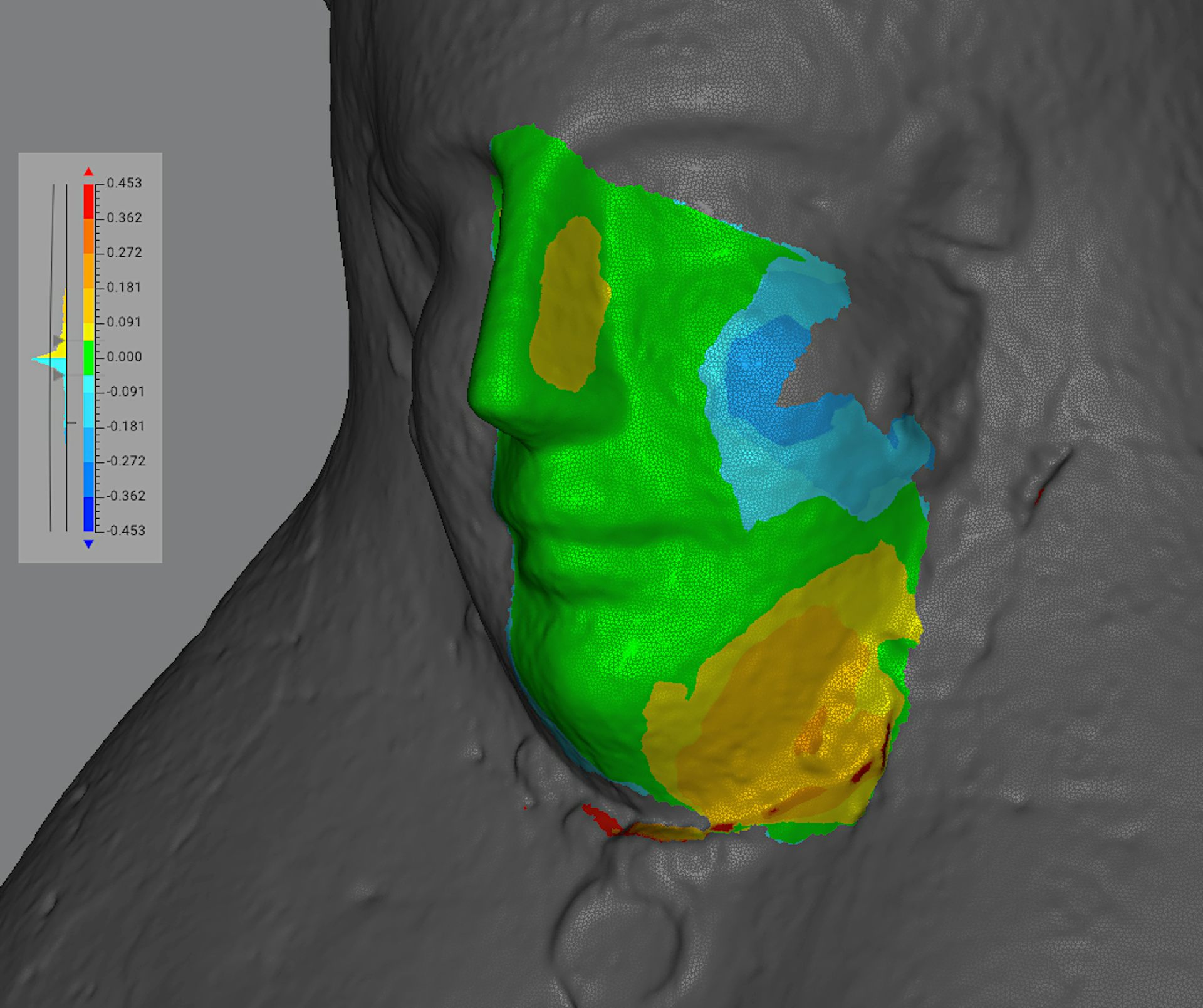This screenshot has width=1203, height=1008.
Task: Click the yellow color bar segment near 0.091
Action: point(89,331)
